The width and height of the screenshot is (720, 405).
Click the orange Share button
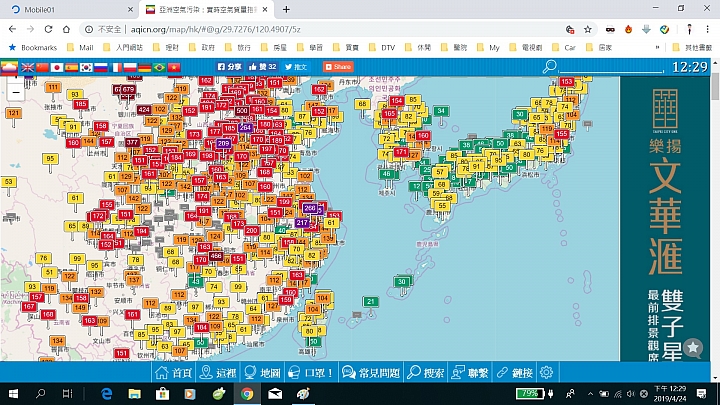tap(338, 67)
